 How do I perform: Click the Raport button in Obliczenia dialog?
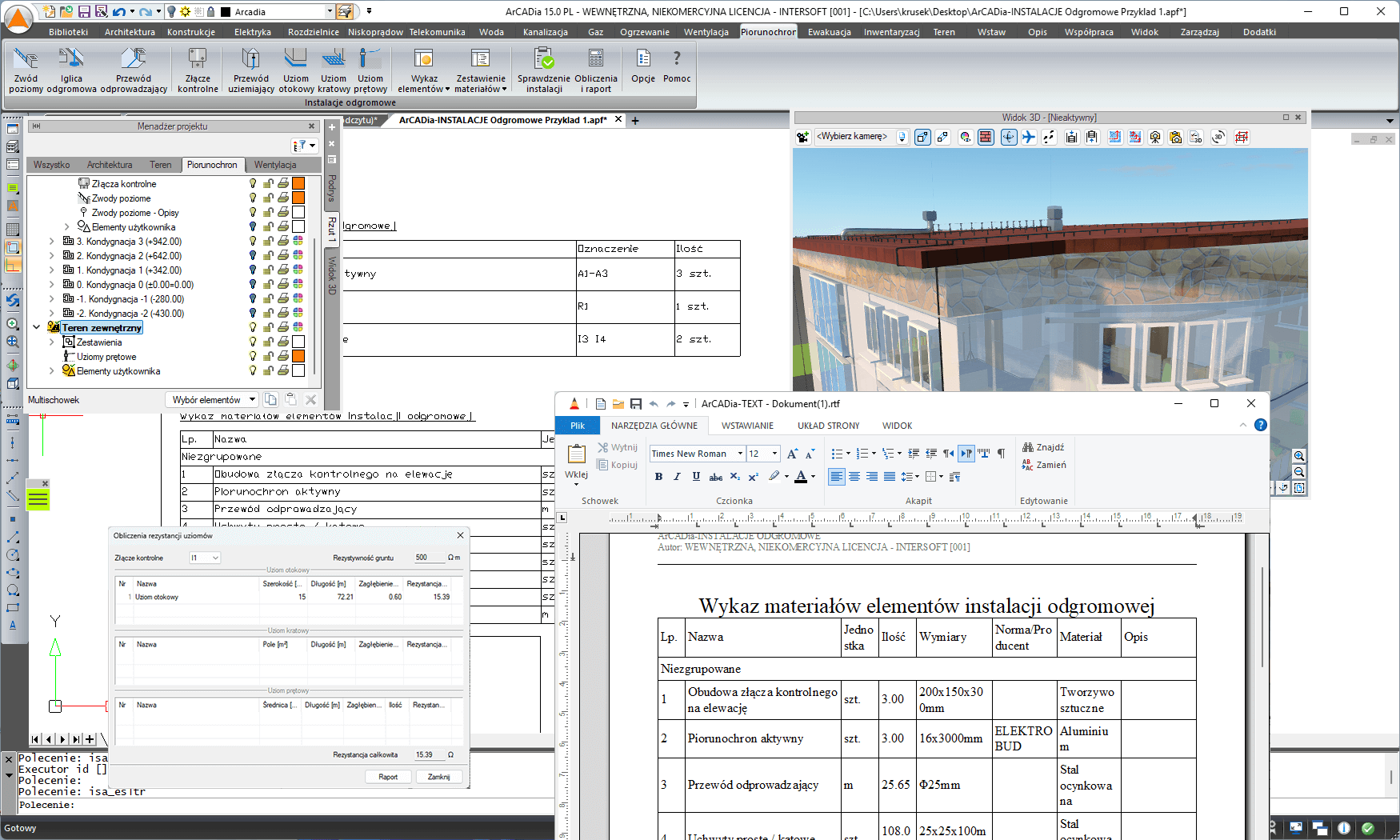(388, 777)
